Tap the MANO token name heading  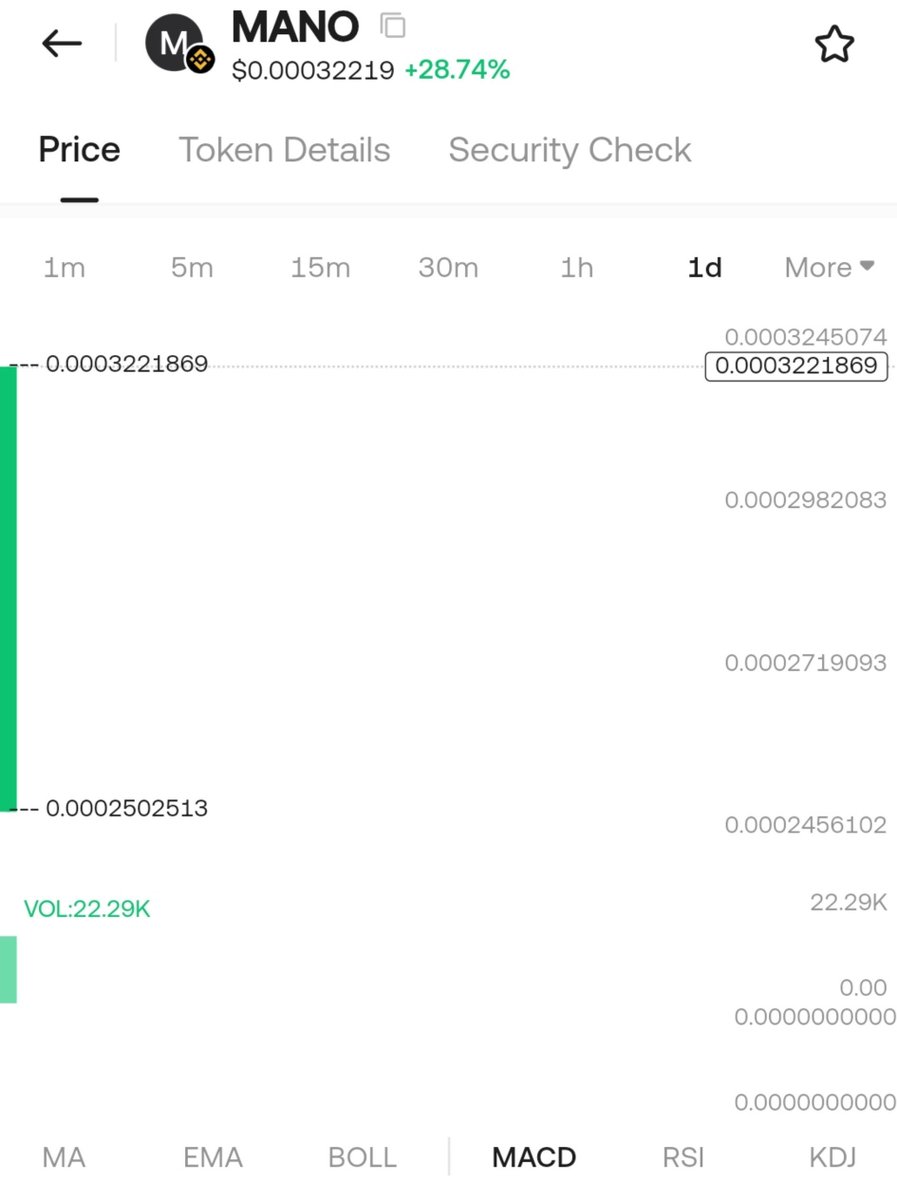[x=295, y=27]
